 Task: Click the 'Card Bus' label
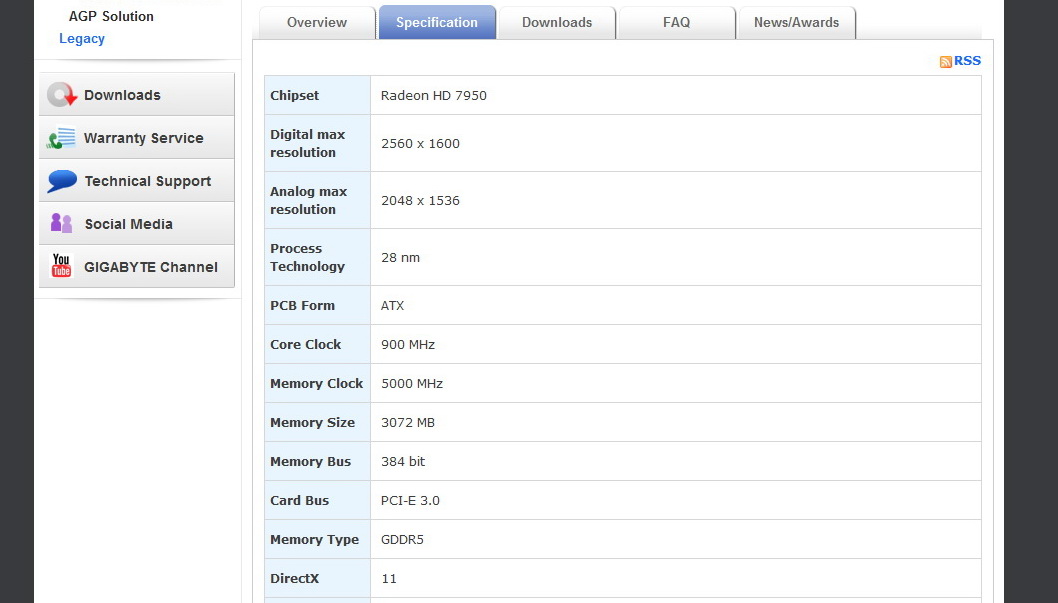(300, 500)
